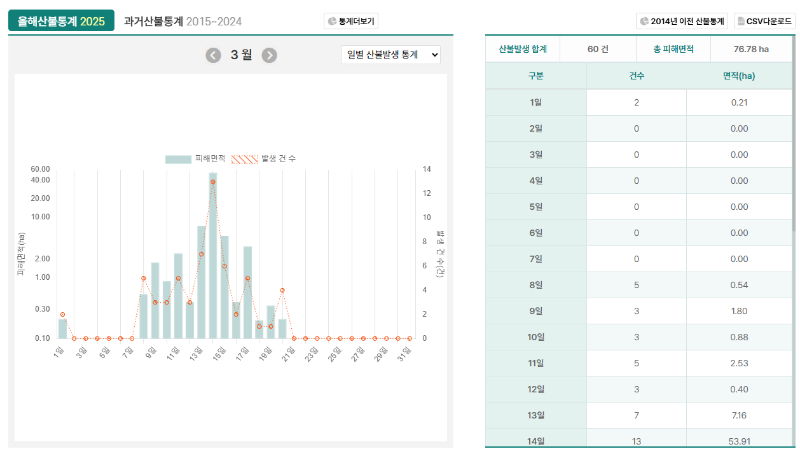This screenshot has height=450, width=800.
Task: Click the 통계더보기 pie chart icon
Action: coord(332,21)
